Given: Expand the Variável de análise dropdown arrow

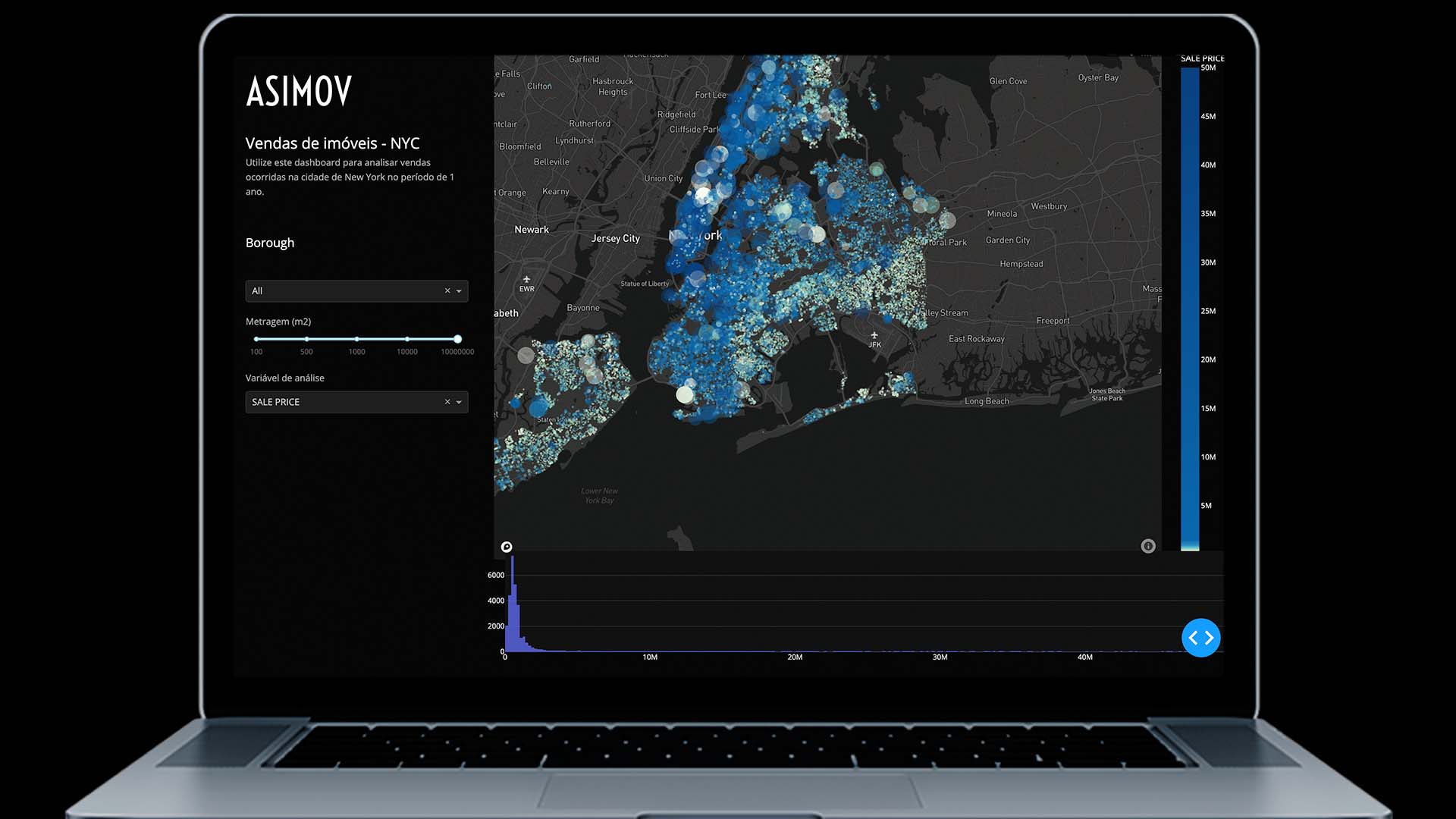Looking at the screenshot, I should (459, 402).
